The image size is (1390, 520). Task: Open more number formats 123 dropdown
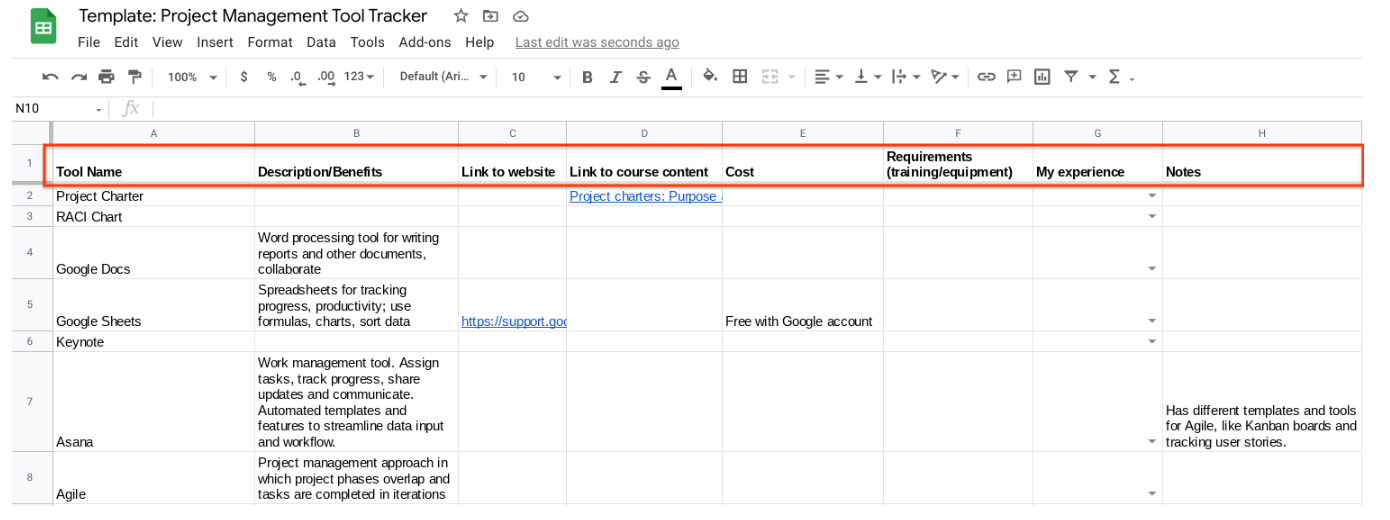tap(359, 77)
